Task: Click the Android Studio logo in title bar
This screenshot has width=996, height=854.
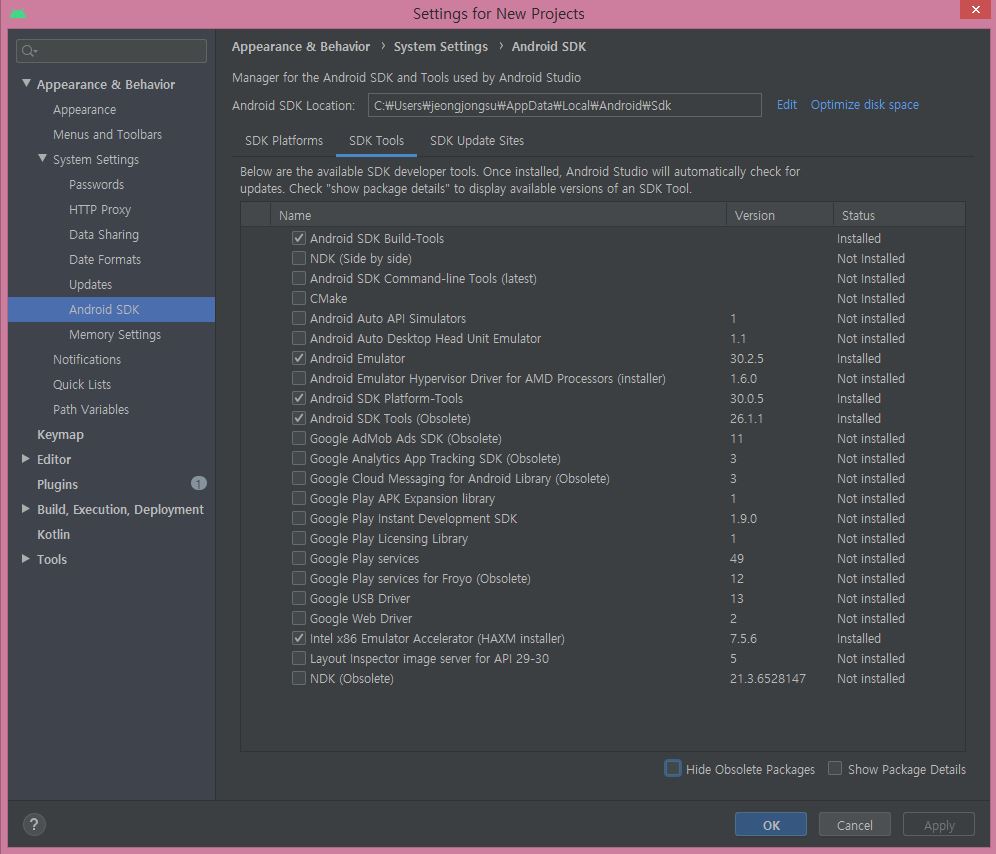Action: tap(18, 13)
